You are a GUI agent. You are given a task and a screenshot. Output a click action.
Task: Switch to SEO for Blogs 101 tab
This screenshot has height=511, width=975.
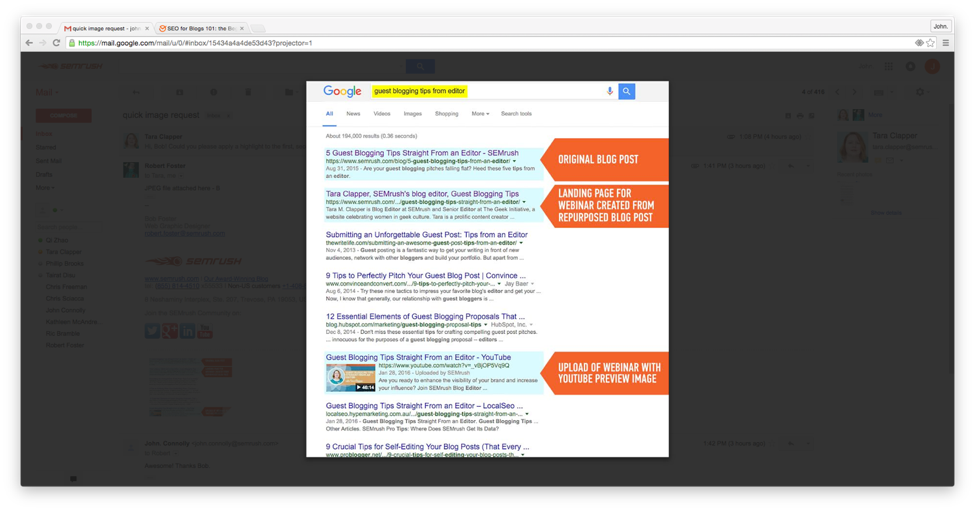(201, 28)
